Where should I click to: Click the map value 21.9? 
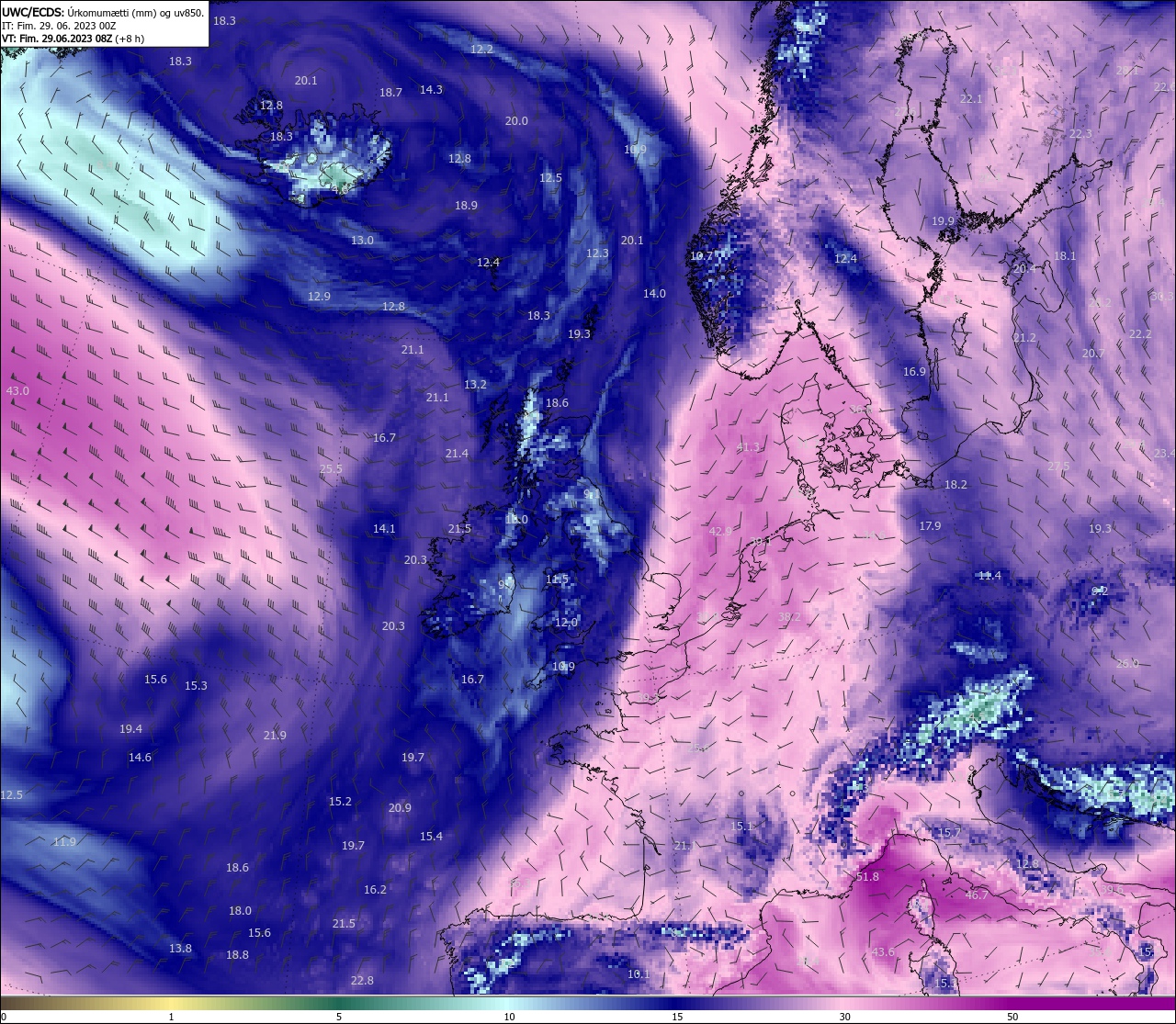pos(275,736)
